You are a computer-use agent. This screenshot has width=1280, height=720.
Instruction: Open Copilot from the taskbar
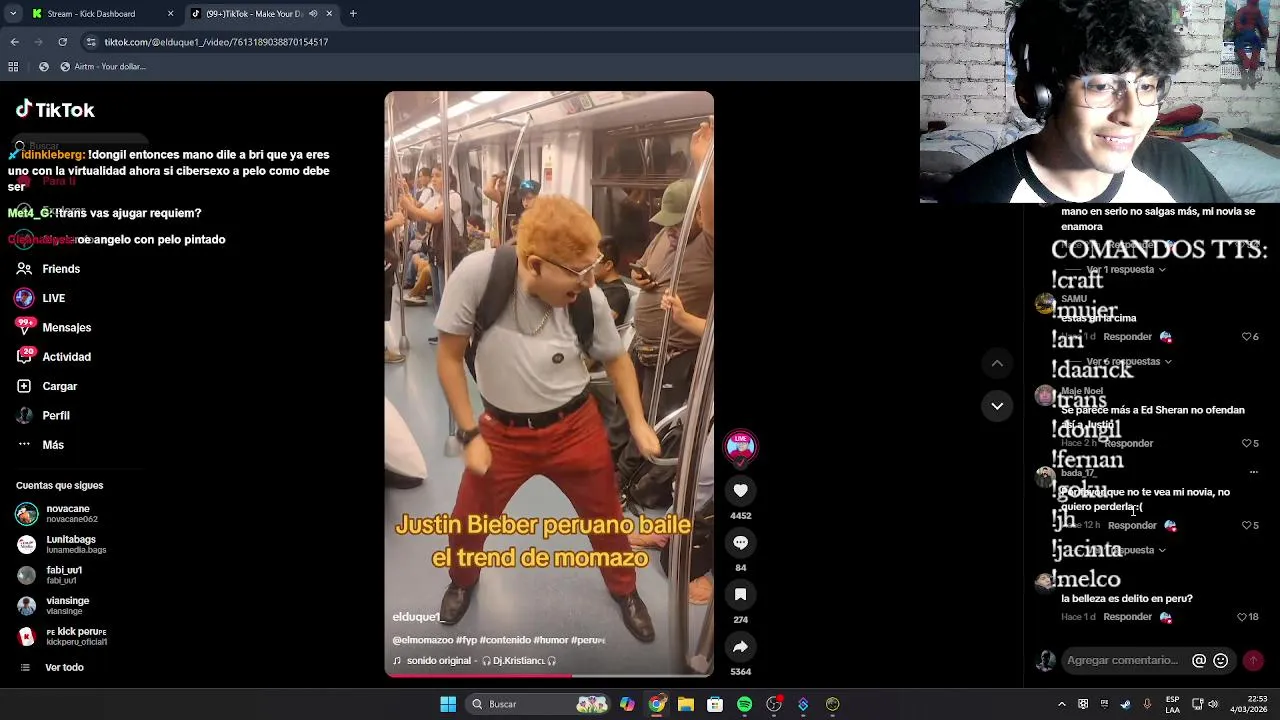[627, 704]
